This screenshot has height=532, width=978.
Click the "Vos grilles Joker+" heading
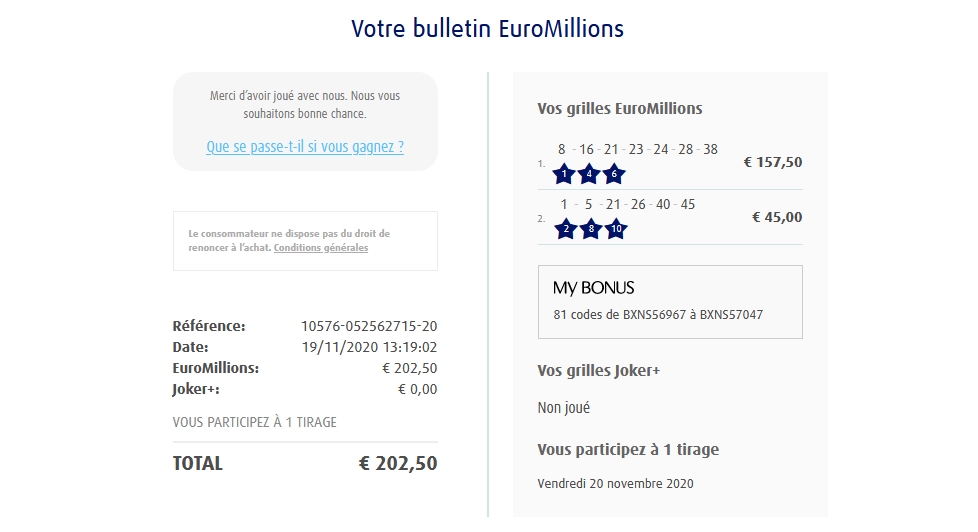point(599,371)
